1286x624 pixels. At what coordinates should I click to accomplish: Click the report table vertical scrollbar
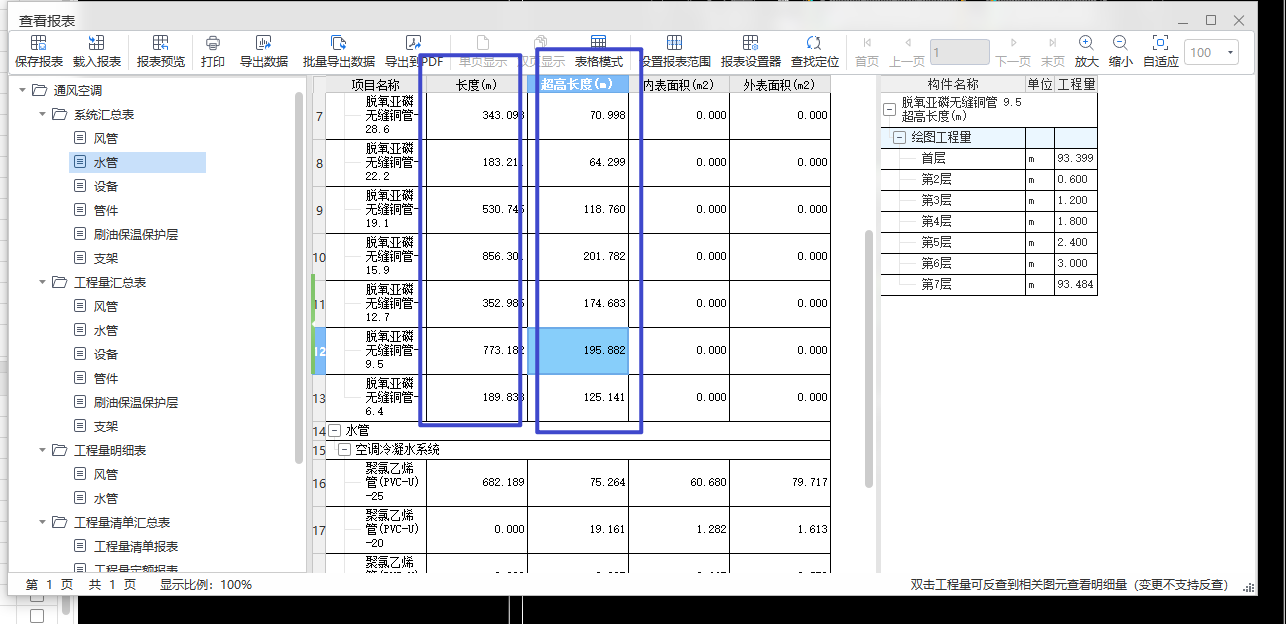tap(869, 360)
